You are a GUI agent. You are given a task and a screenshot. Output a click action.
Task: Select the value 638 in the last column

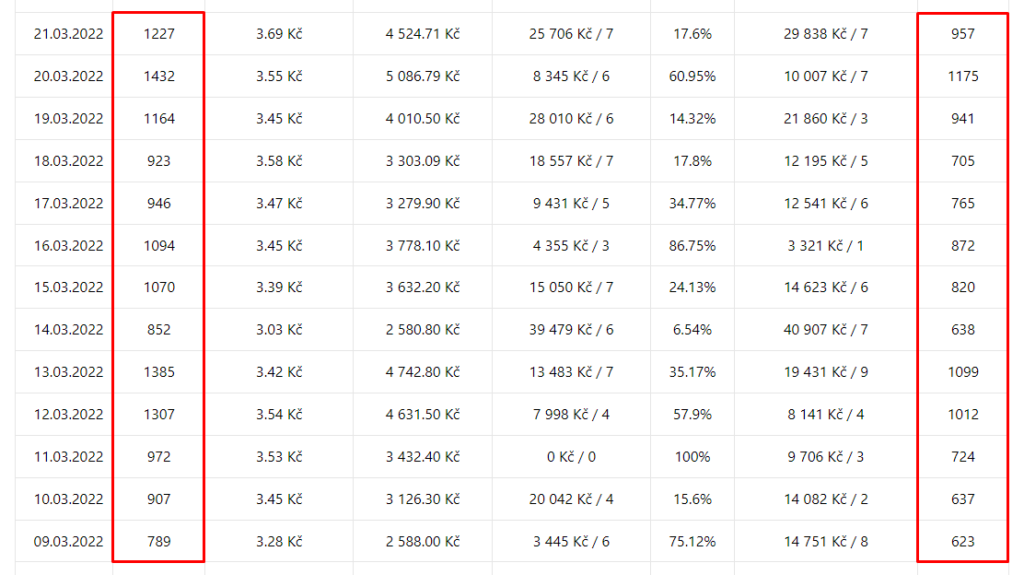click(963, 330)
